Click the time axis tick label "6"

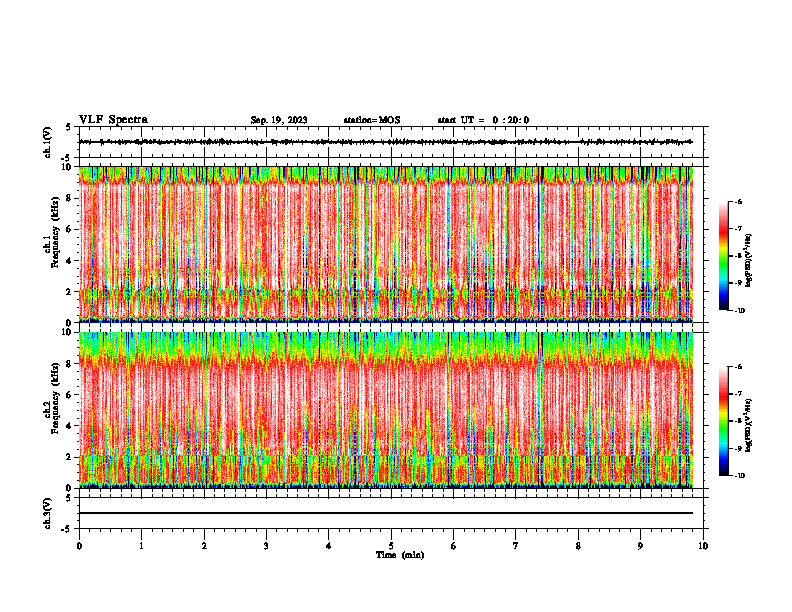coord(453,546)
